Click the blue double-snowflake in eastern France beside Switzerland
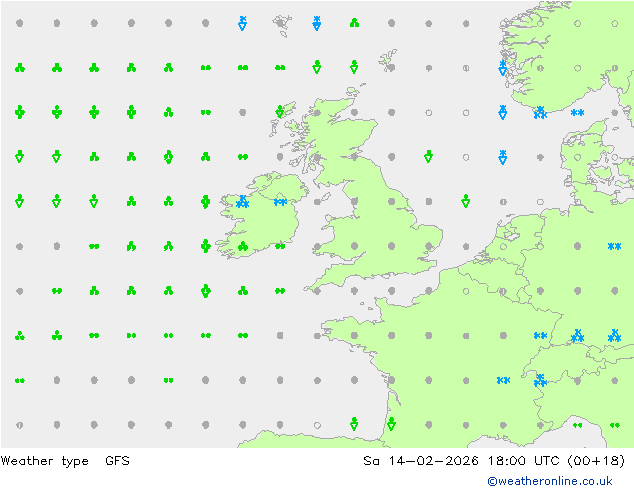Image resolution: width=634 pixels, height=490 pixels. coord(503,380)
